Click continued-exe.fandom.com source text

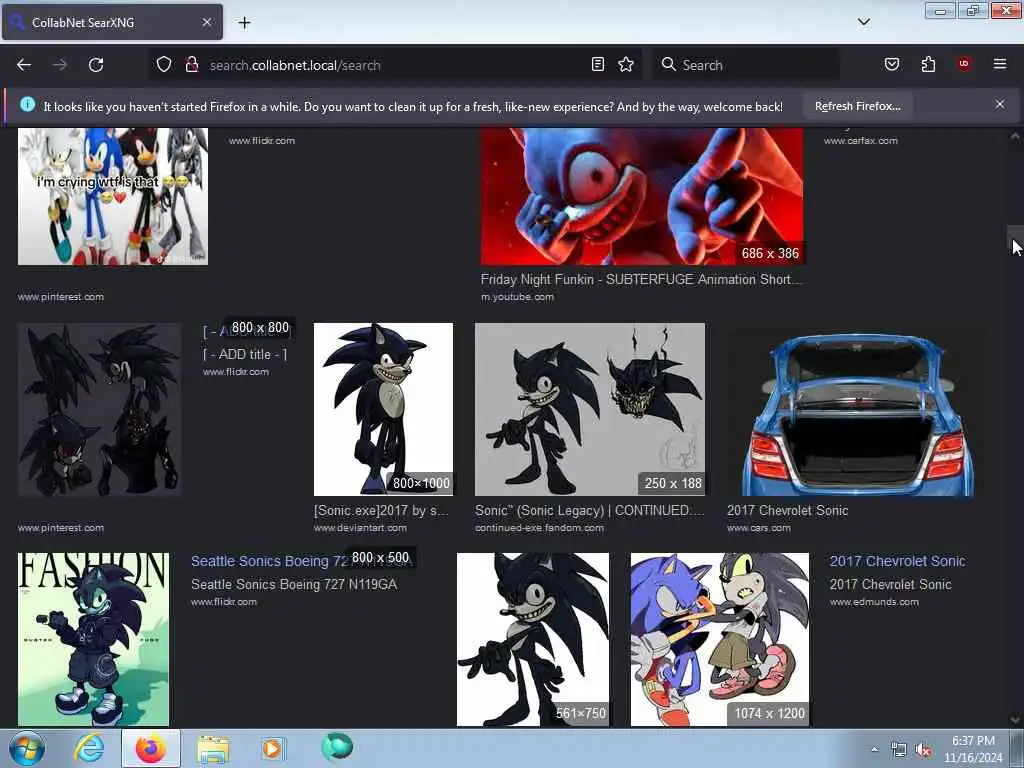pos(539,528)
